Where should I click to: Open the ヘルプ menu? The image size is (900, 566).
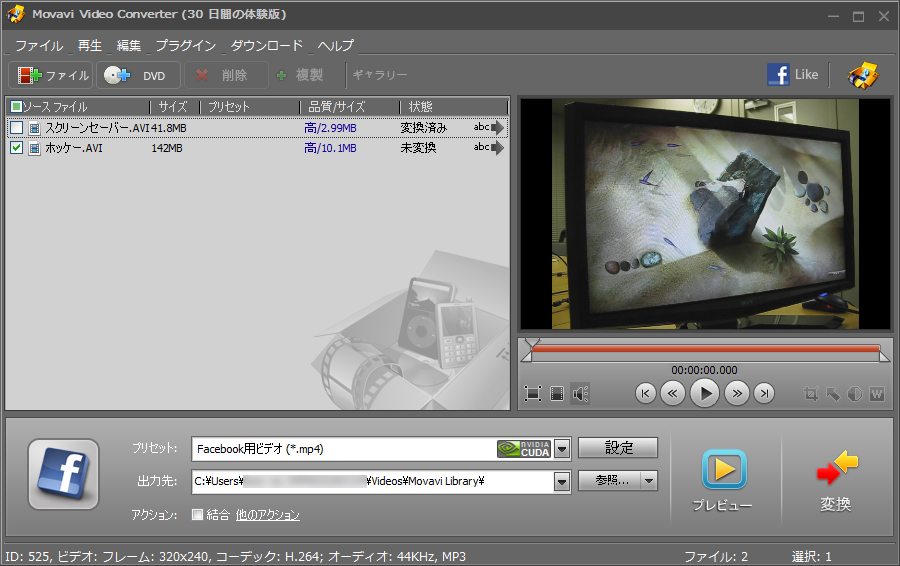[336, 45]
